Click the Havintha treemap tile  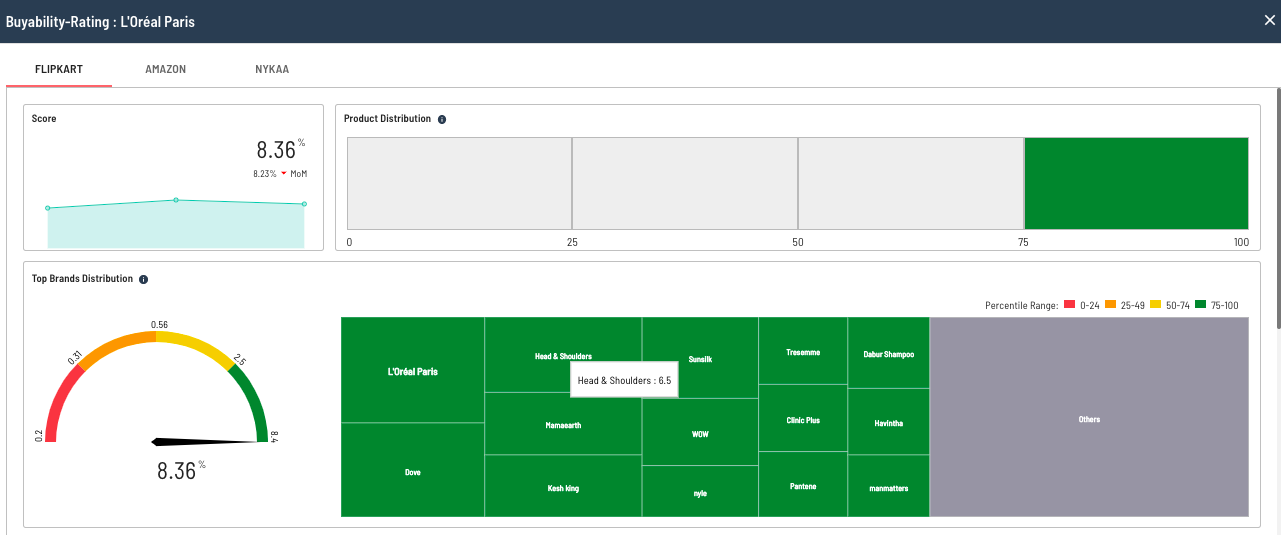click(x=889, y=423)
